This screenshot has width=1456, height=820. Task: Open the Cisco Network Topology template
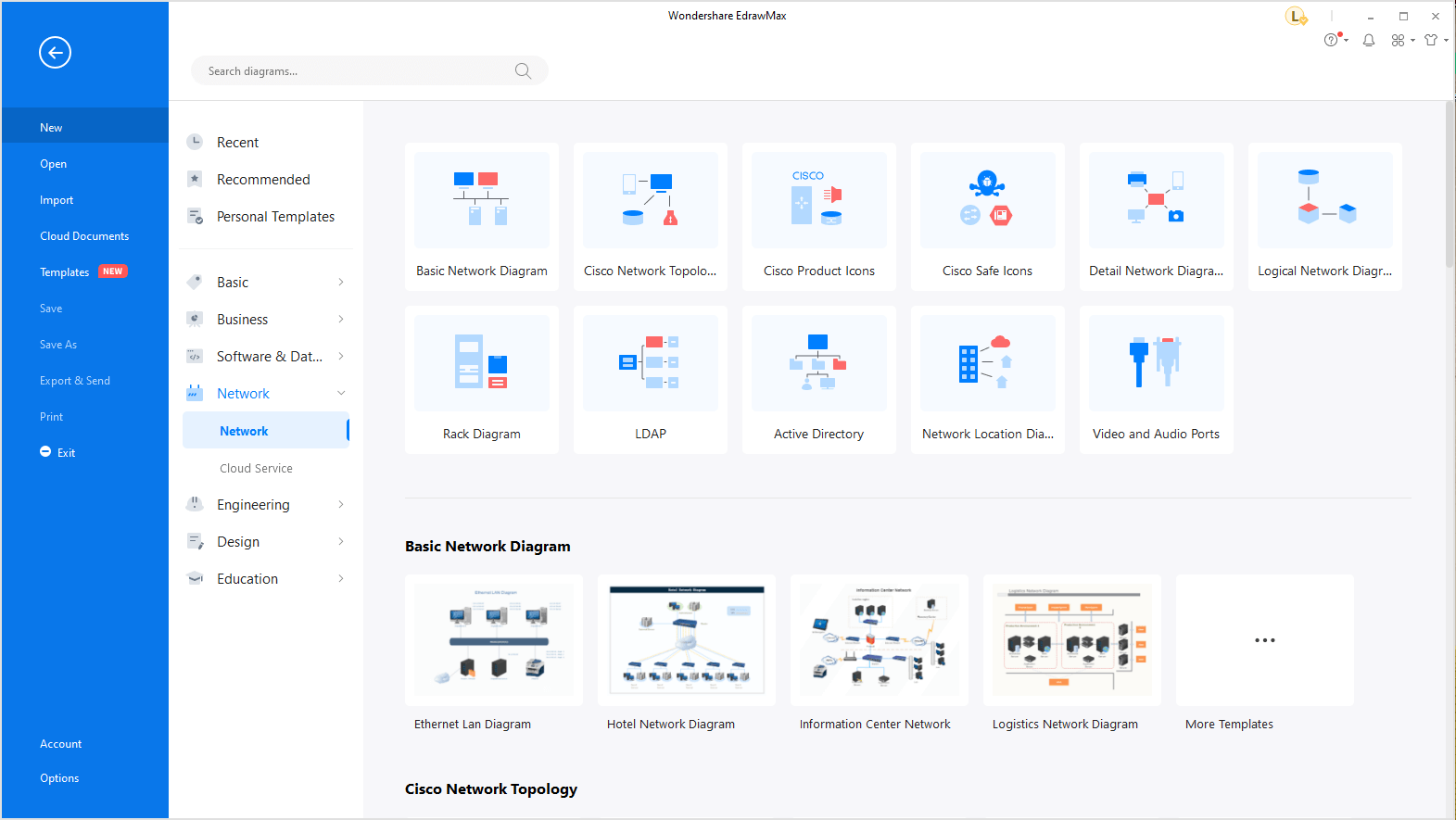pos(651,217)
